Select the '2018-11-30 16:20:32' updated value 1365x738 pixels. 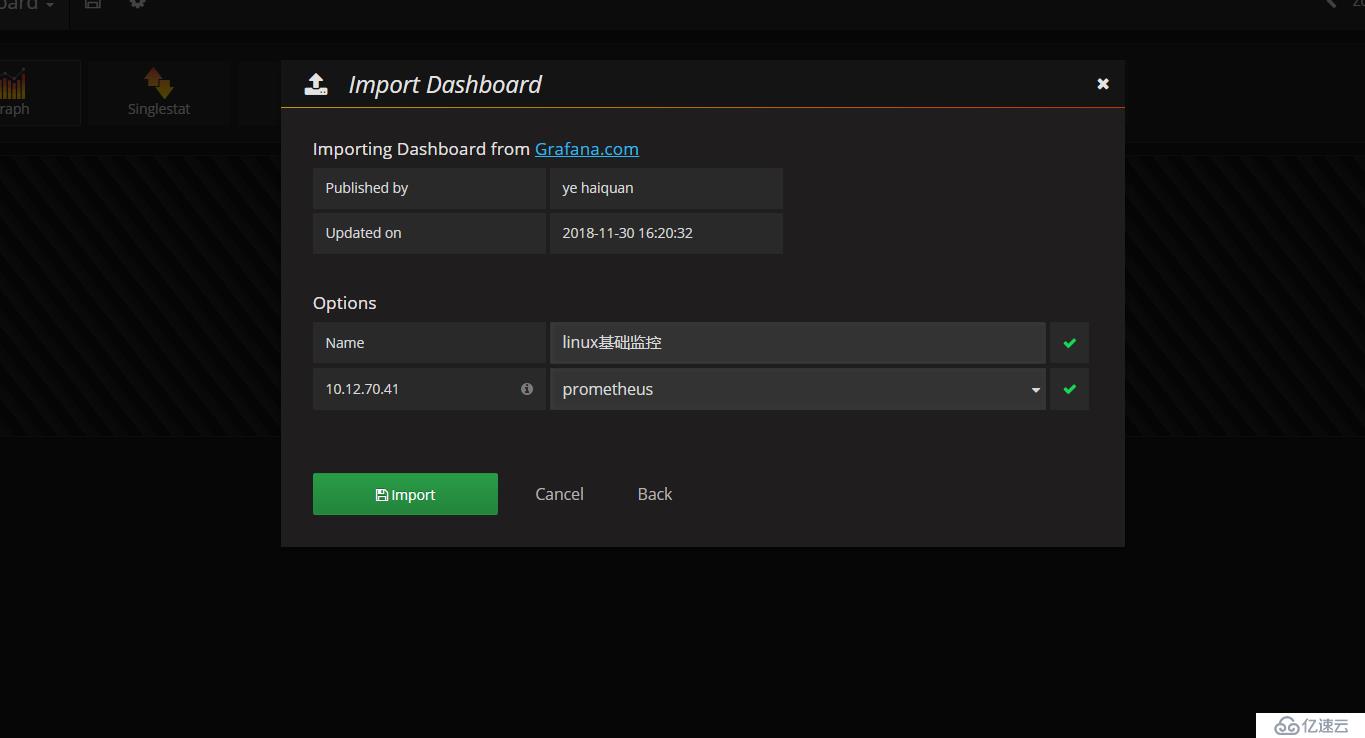[666, 233]
